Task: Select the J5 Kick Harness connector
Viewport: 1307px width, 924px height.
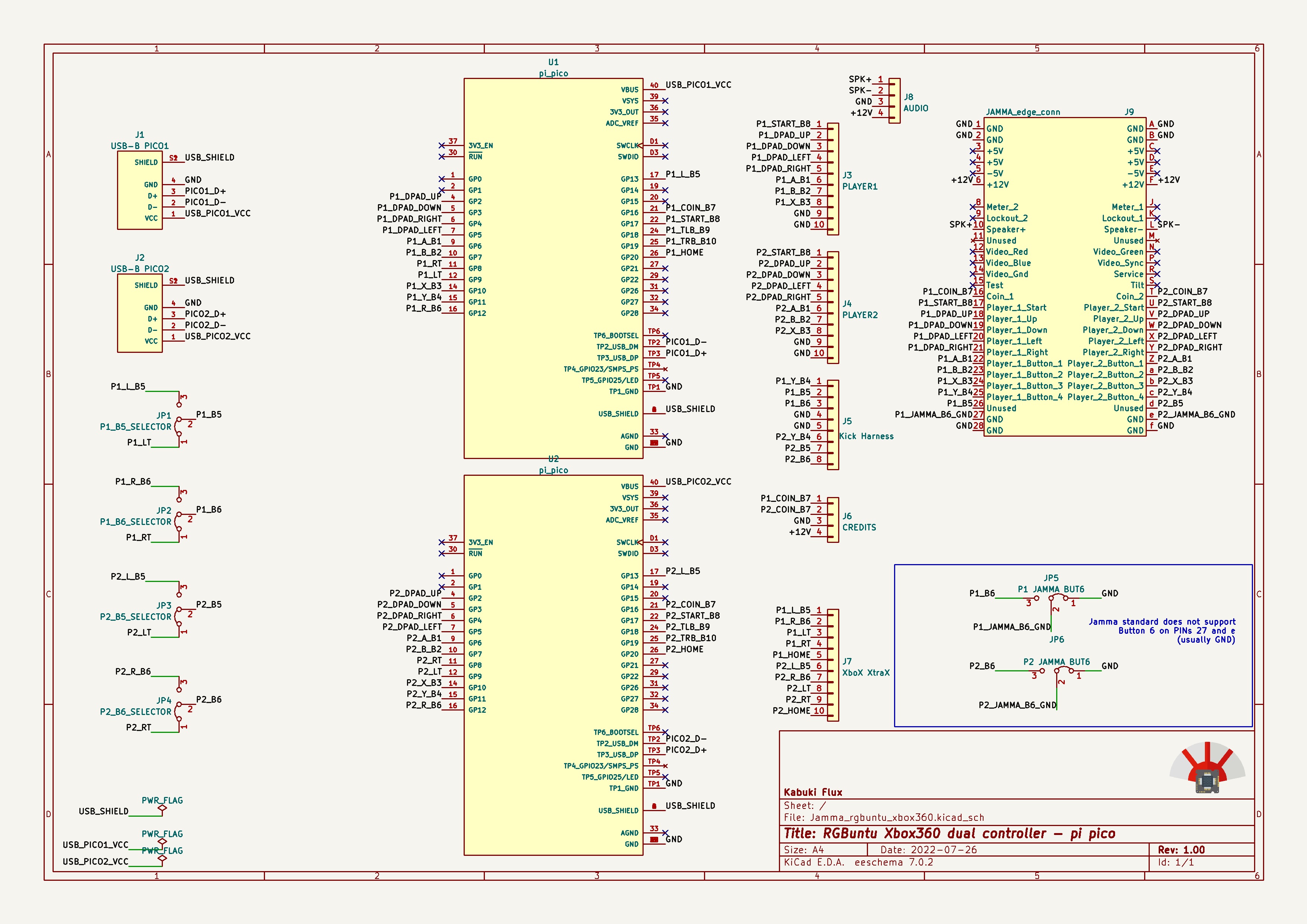Action: pos(833,424)
